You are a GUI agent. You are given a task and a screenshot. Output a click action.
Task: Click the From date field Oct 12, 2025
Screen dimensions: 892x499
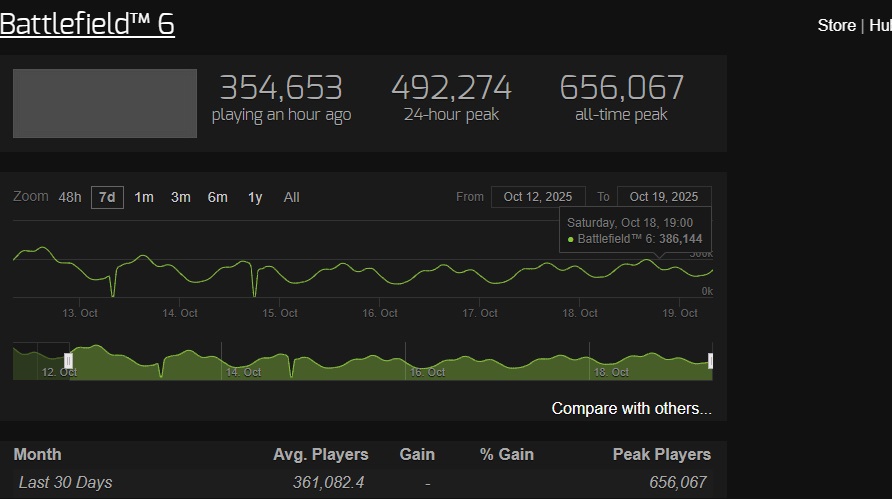coord(538,197)
